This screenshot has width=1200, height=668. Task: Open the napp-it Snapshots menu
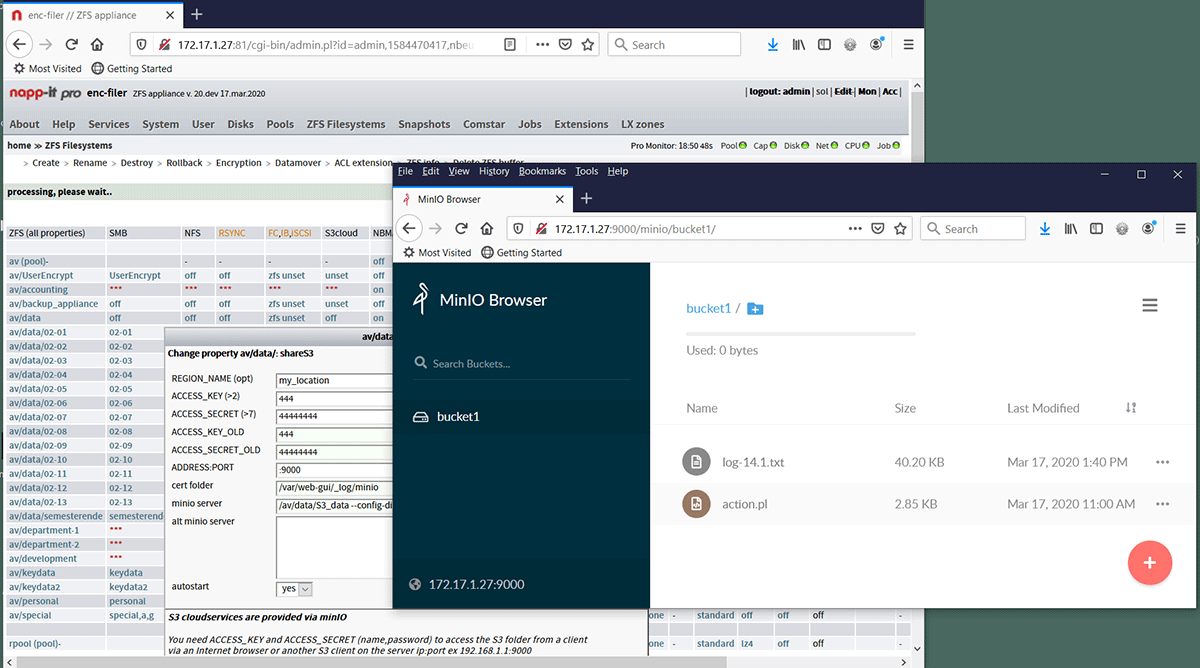click(x=424, y=124)
